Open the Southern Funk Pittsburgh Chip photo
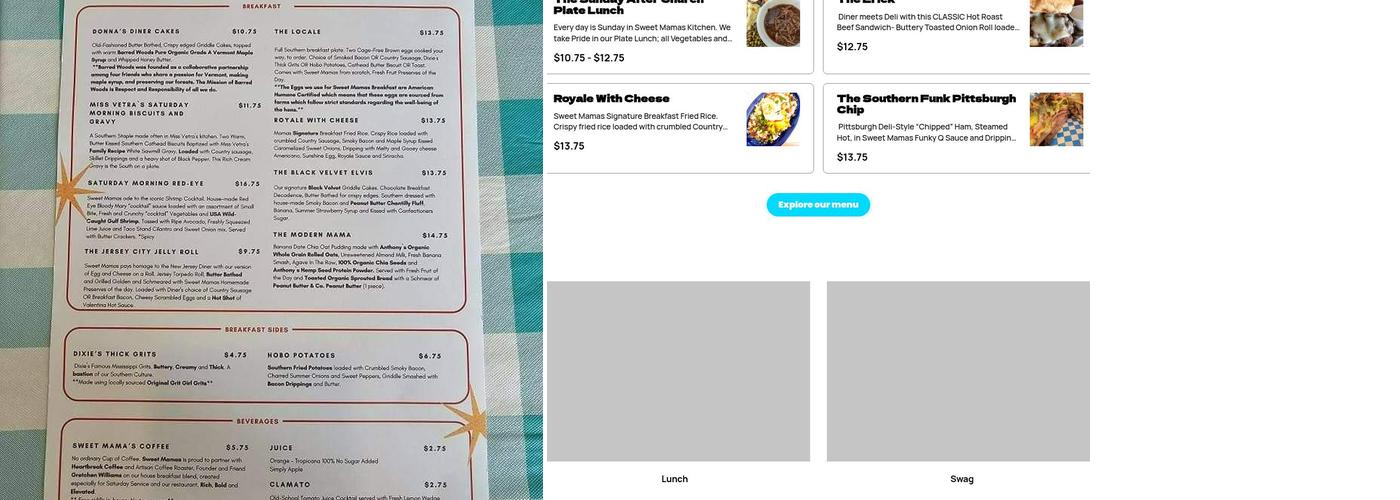 pos(1056,120)
